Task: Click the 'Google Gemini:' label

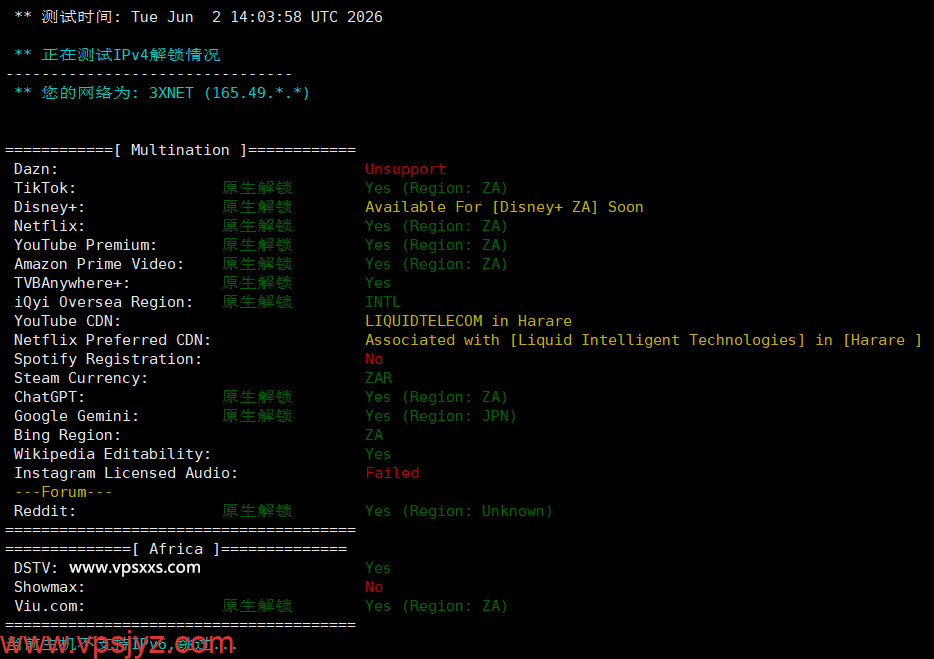Action: point(76,416)
